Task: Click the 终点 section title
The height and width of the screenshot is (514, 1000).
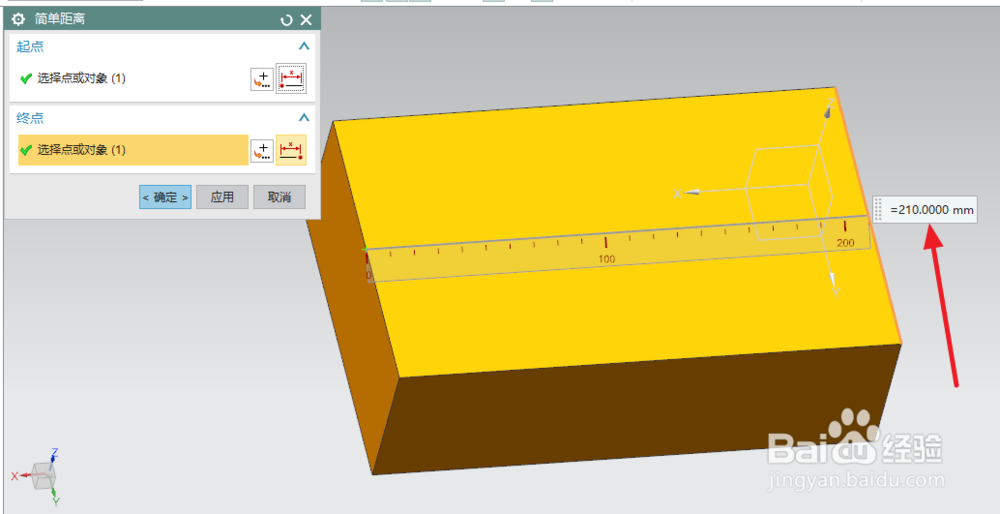Action: 30,117
